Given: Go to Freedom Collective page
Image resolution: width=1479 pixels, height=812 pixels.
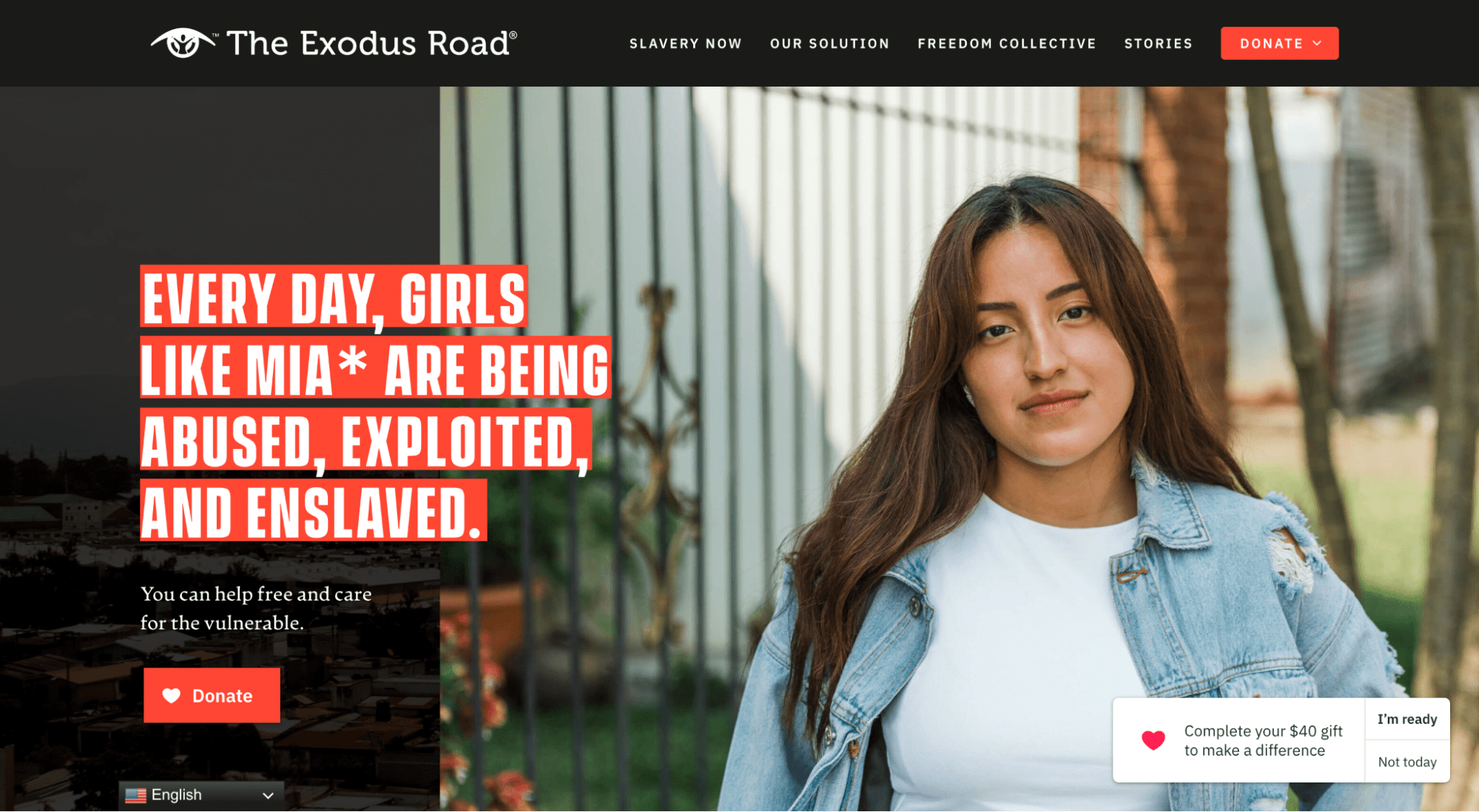Looking at the screenshot, I should [x=1006, y=44].
